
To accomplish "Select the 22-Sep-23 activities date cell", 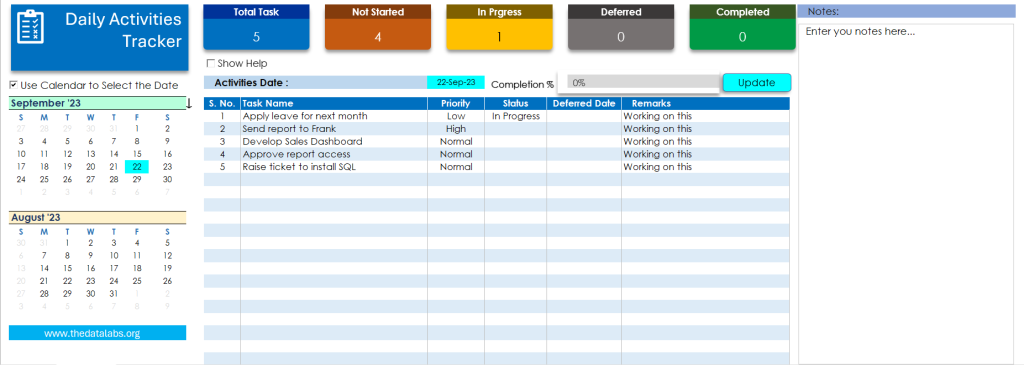I will point(456,83).
